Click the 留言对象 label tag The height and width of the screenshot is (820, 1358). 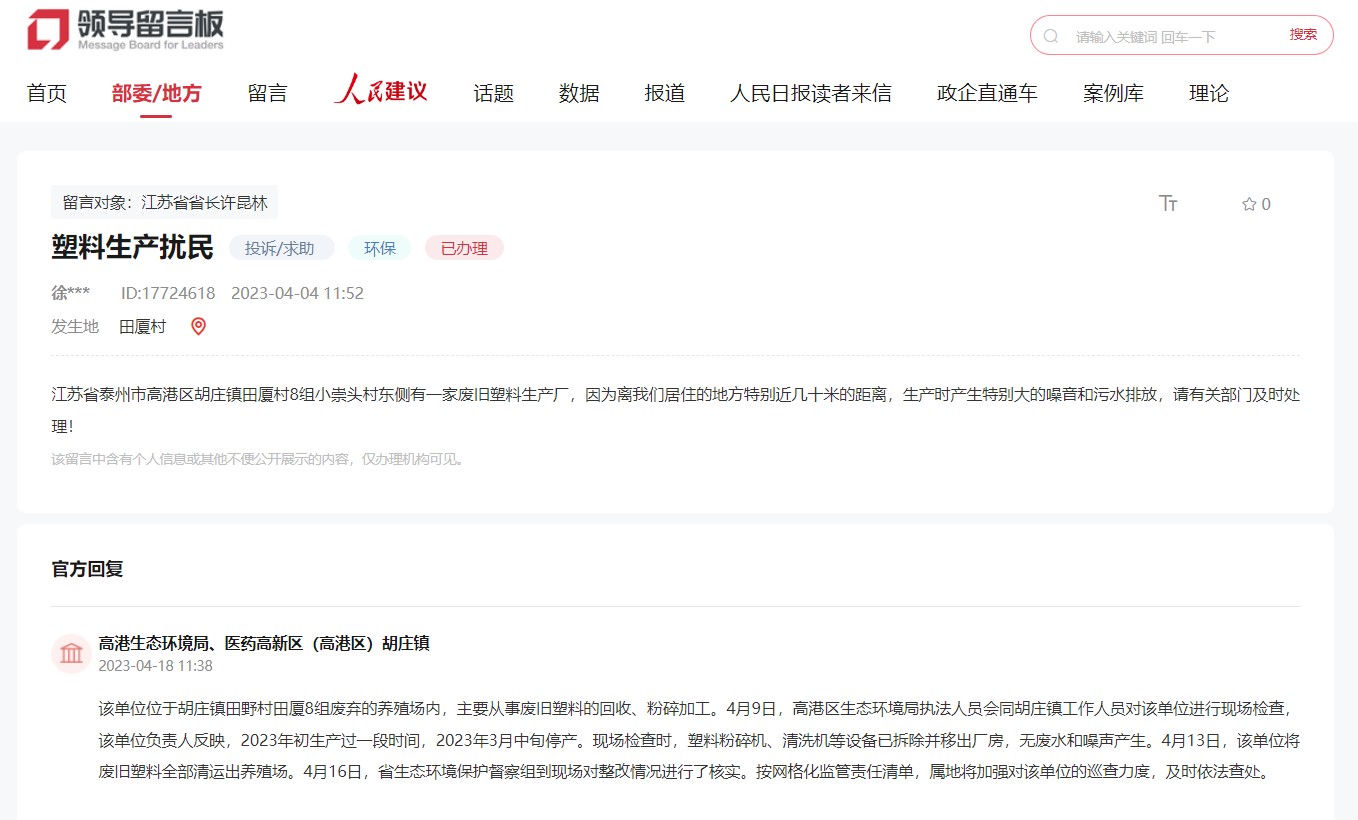pos(164,202)
